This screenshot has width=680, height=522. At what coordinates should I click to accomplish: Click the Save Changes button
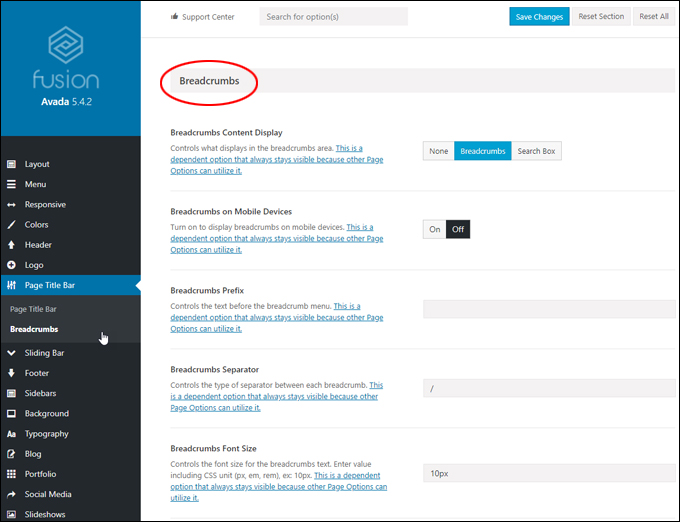[539, 16]
